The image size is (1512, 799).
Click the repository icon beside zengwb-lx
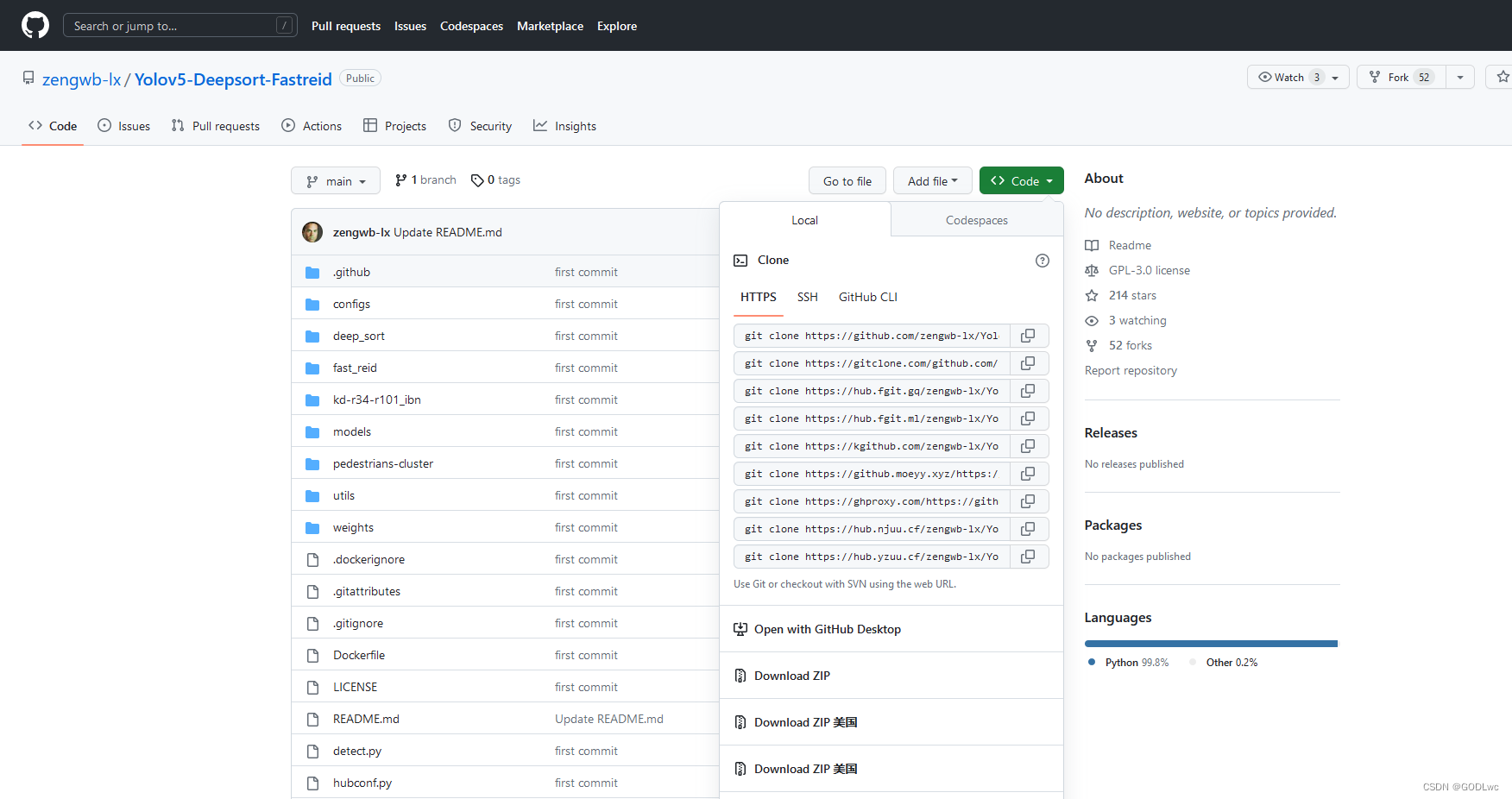(x=28, y=79)
